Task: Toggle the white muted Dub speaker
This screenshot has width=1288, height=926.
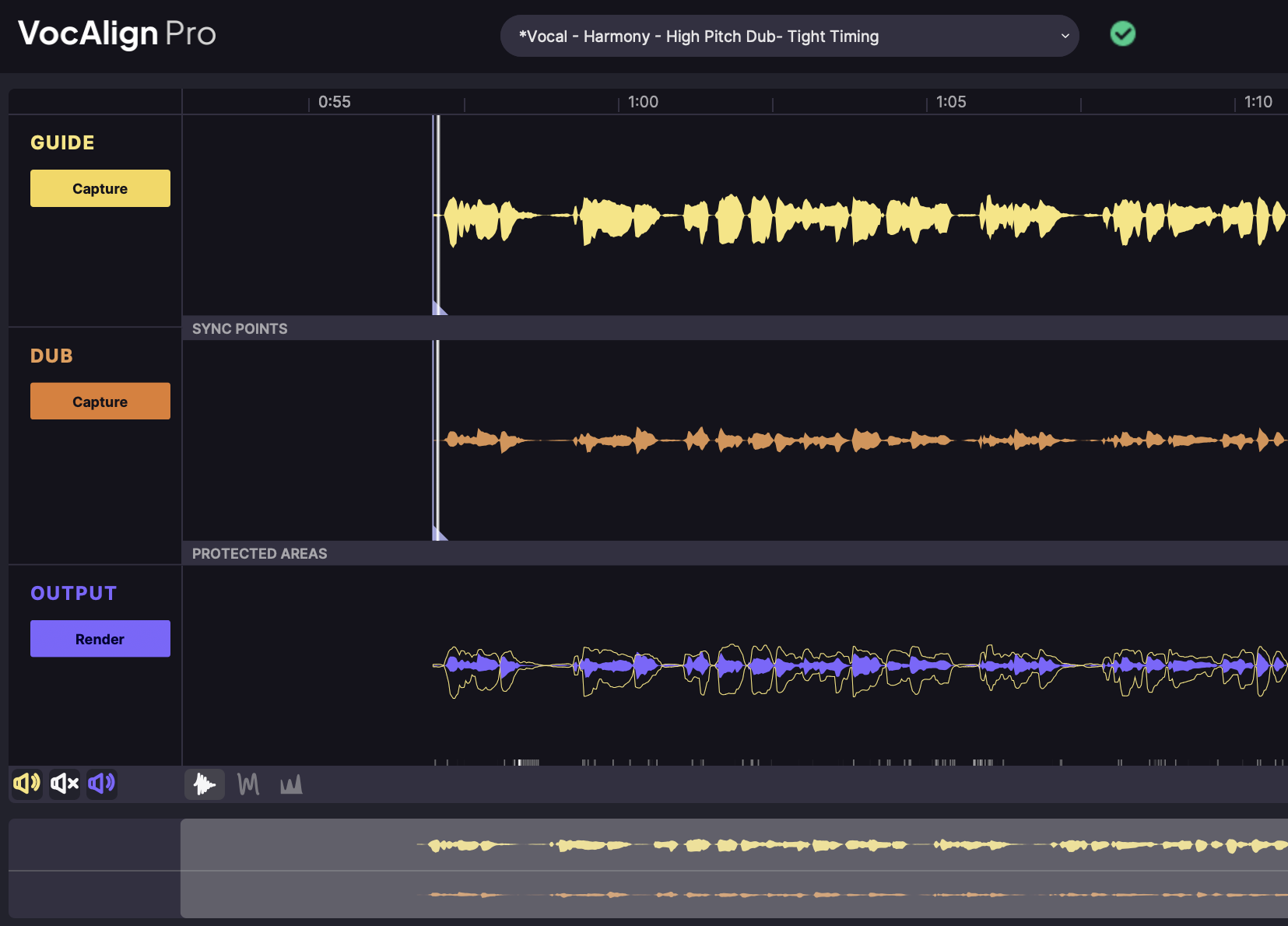Action: (x=65, y=784)
